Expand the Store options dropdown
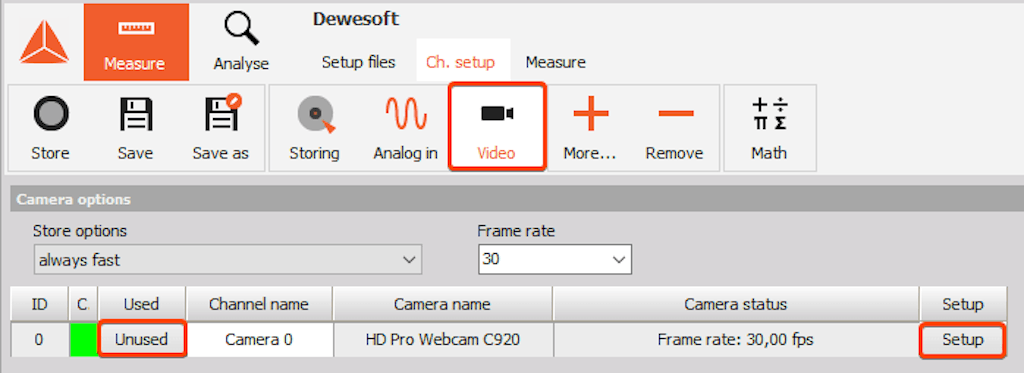The width and height of the screenshot is (1024, 373). point(228,259)
